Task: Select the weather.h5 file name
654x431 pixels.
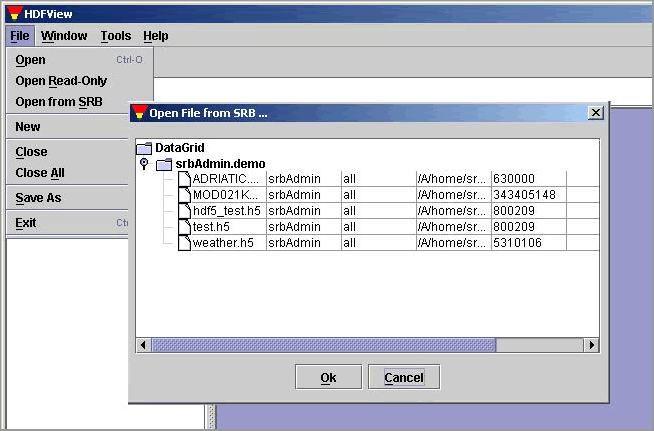Action: [x=223, y=242]
